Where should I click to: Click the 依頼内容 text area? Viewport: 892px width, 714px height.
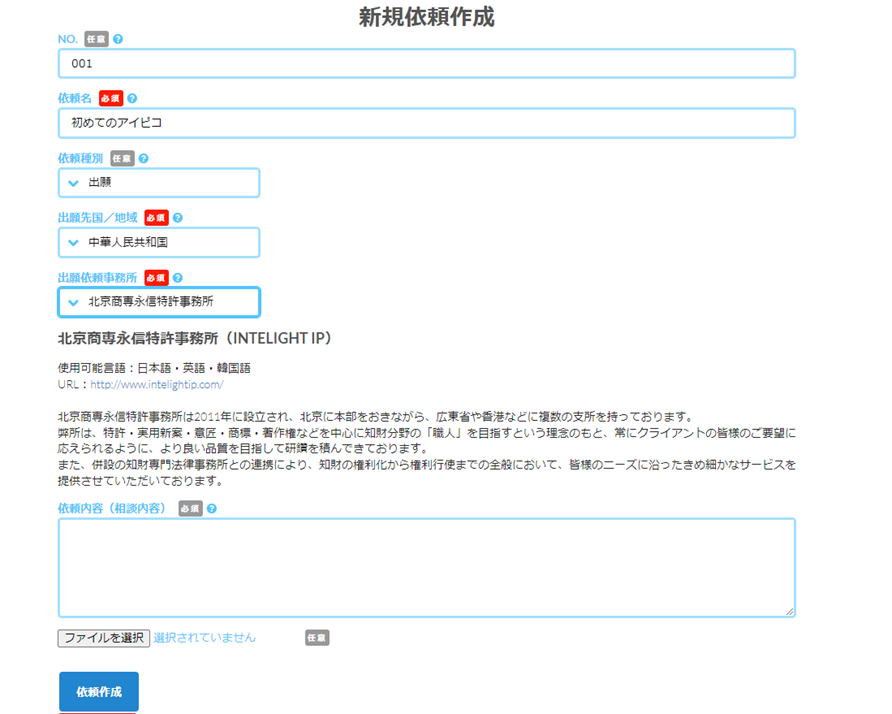click(427, 568)
